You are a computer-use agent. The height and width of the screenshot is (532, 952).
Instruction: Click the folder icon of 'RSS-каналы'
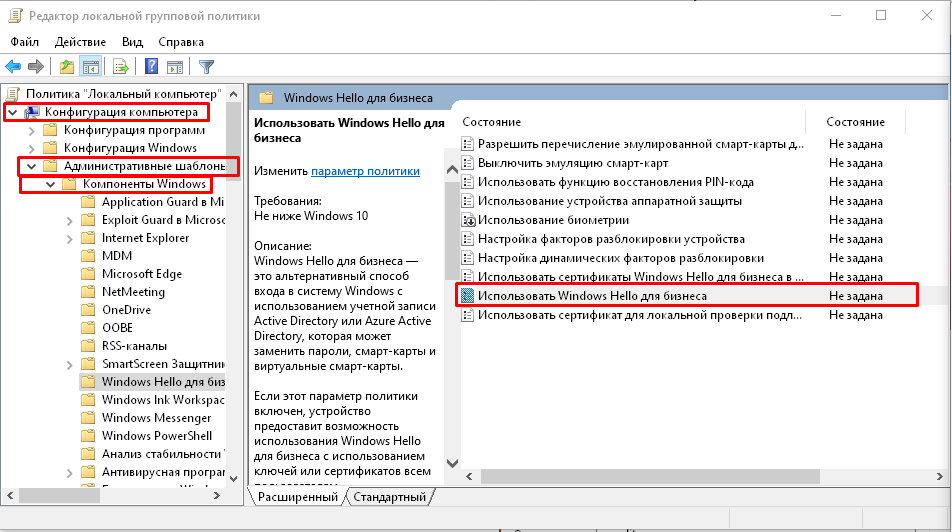[x=89, y=346]
